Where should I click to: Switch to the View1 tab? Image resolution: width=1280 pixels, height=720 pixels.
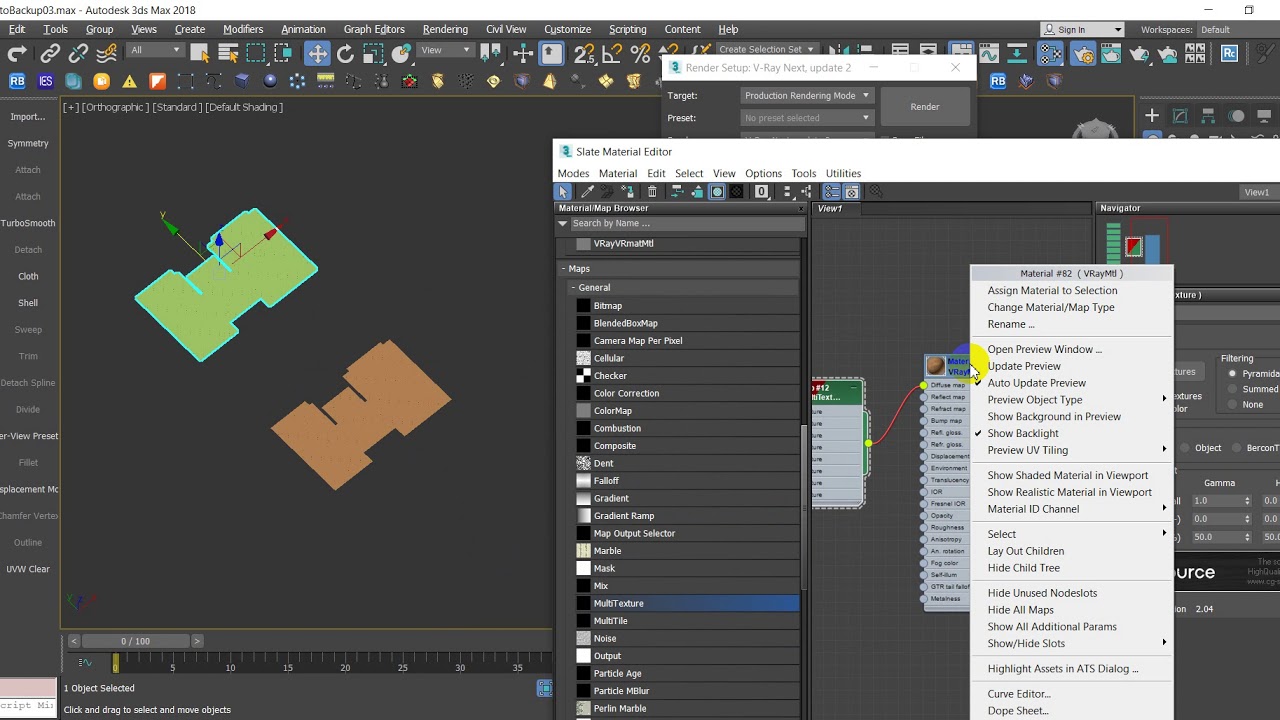pos(830,209)
